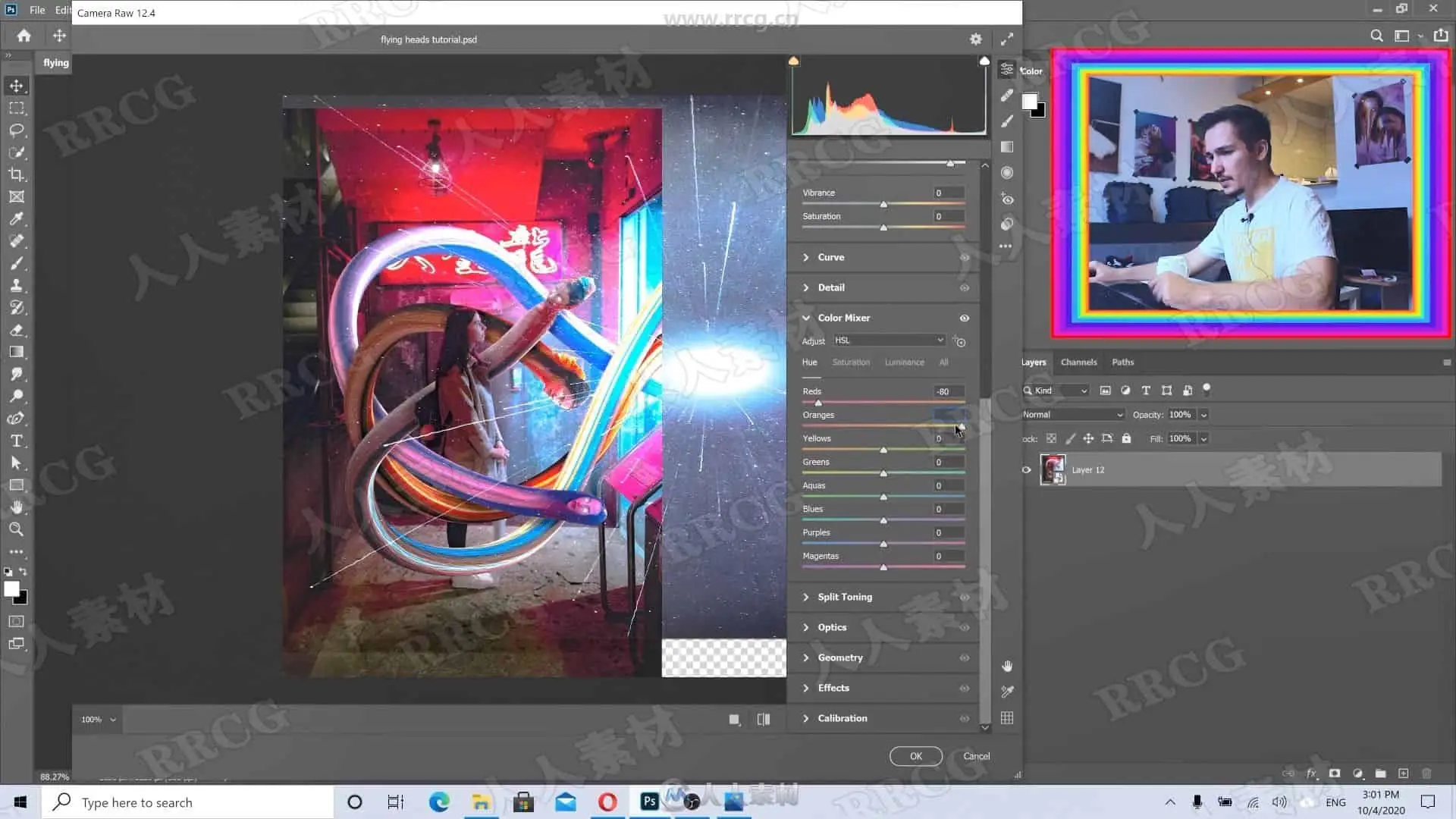Switch to the Channels tab

click(x=1078, y=362)
